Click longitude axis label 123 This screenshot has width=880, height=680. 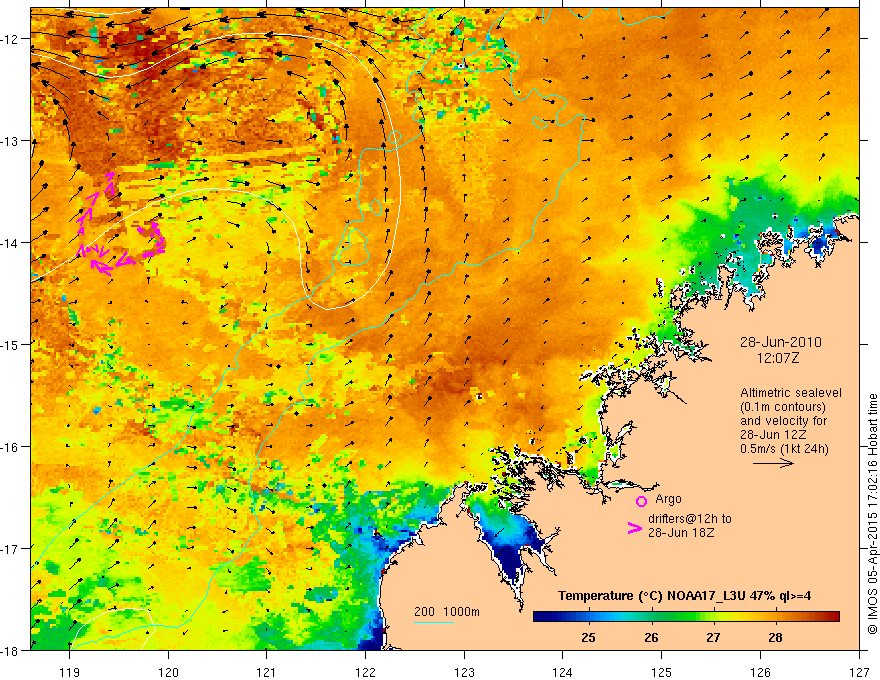pos(464,672)
